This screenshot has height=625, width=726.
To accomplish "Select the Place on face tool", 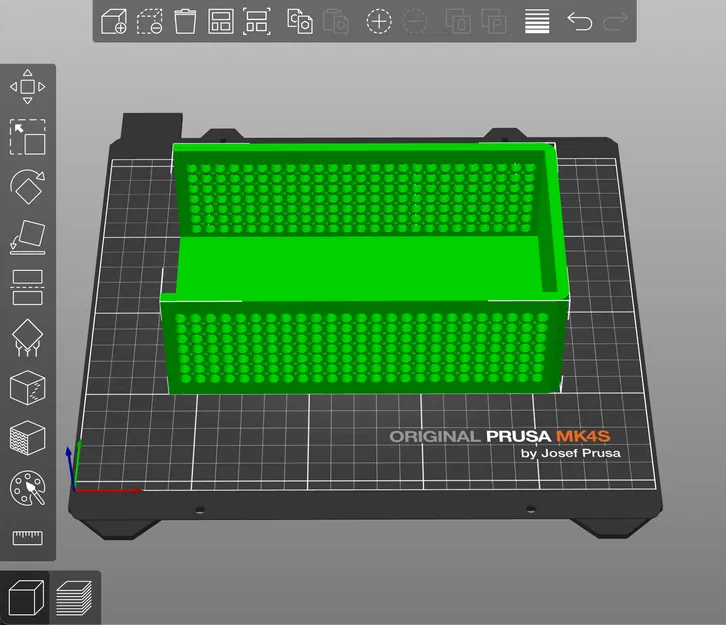I will pos(28,238).
